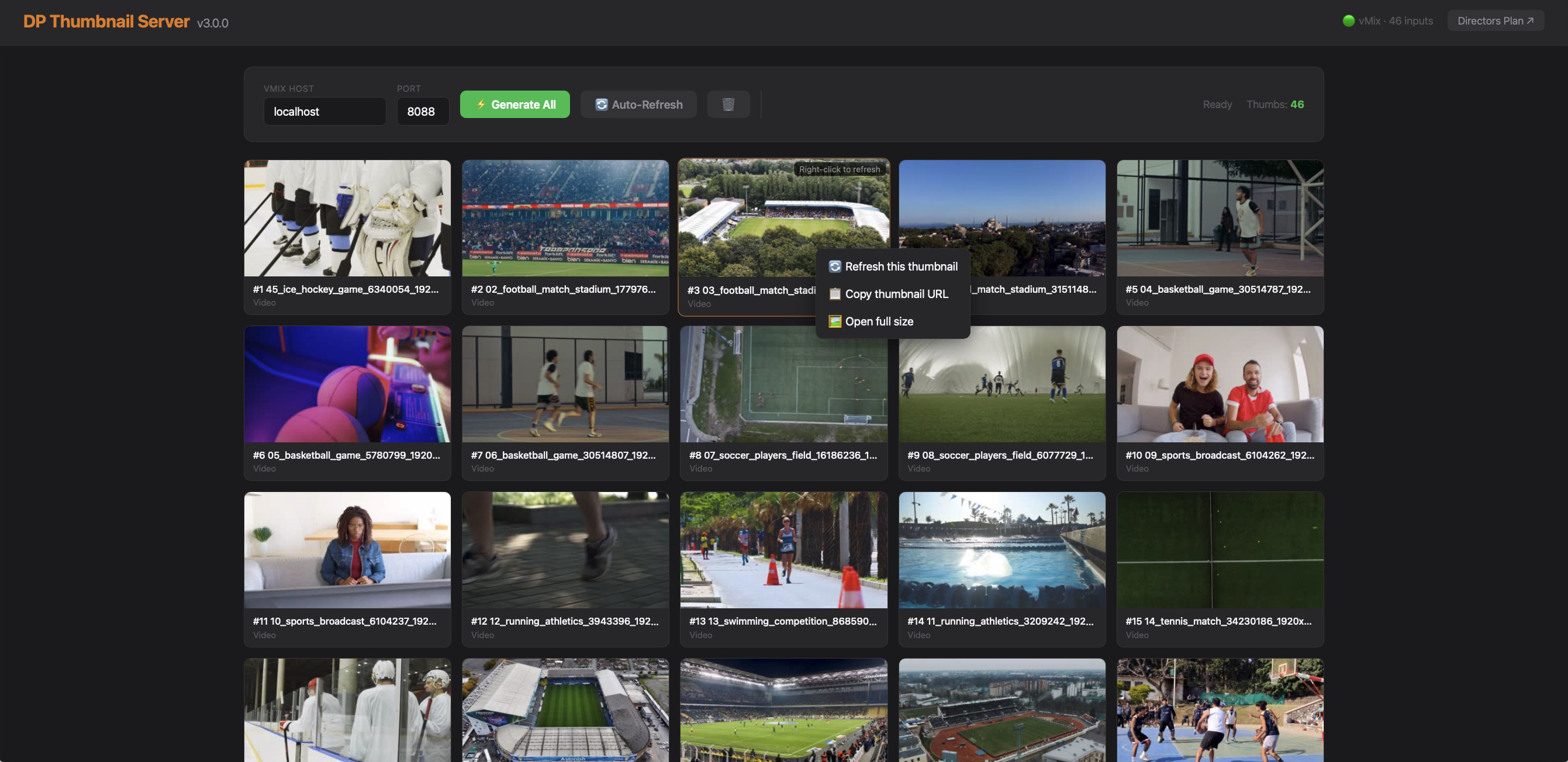Open the Directors Plan page
The width and height of the screenshot is (1568, 762).
tap(1496, 20)
